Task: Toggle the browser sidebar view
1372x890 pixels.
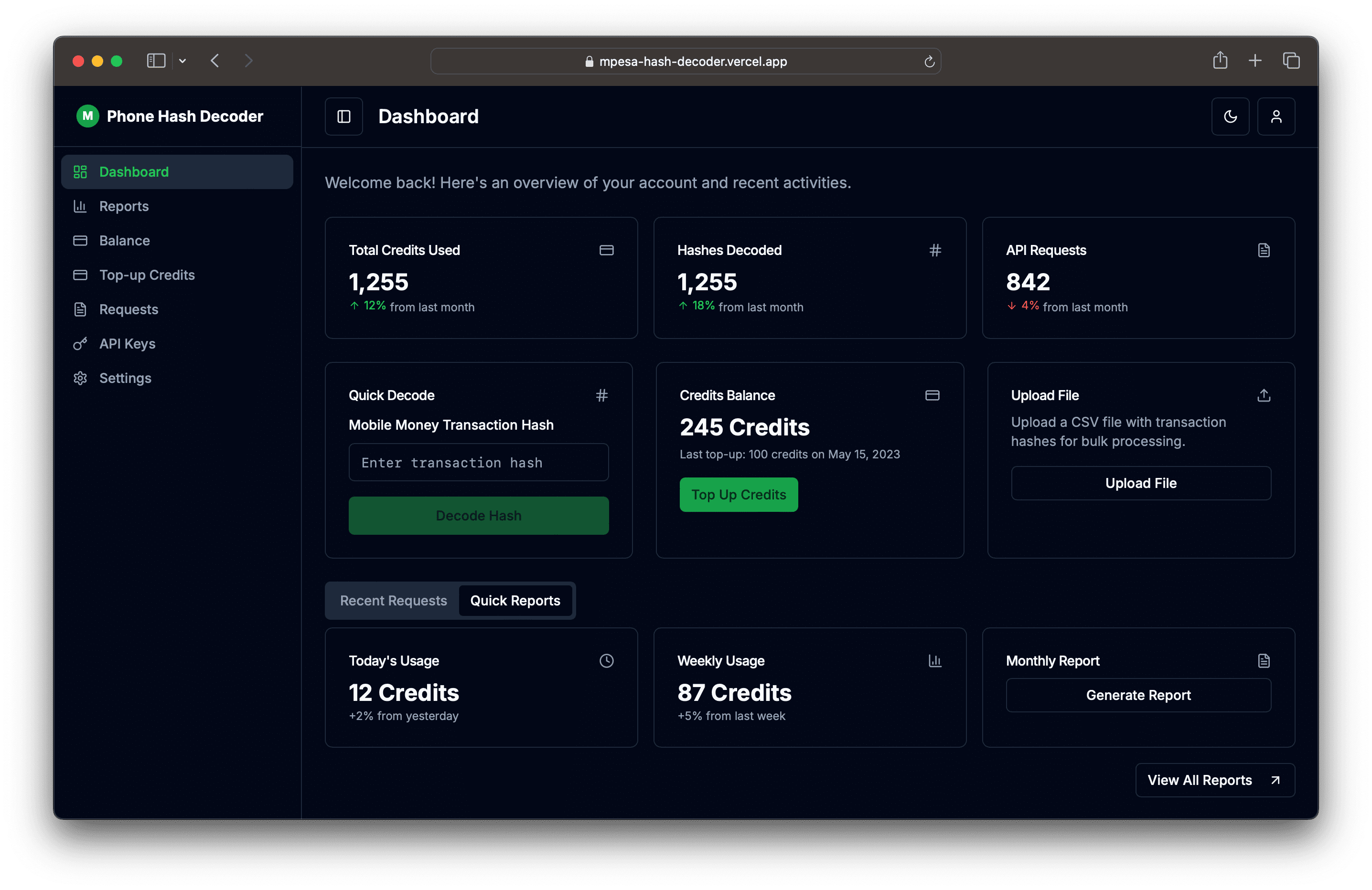Action: click(x=156, y=61)
